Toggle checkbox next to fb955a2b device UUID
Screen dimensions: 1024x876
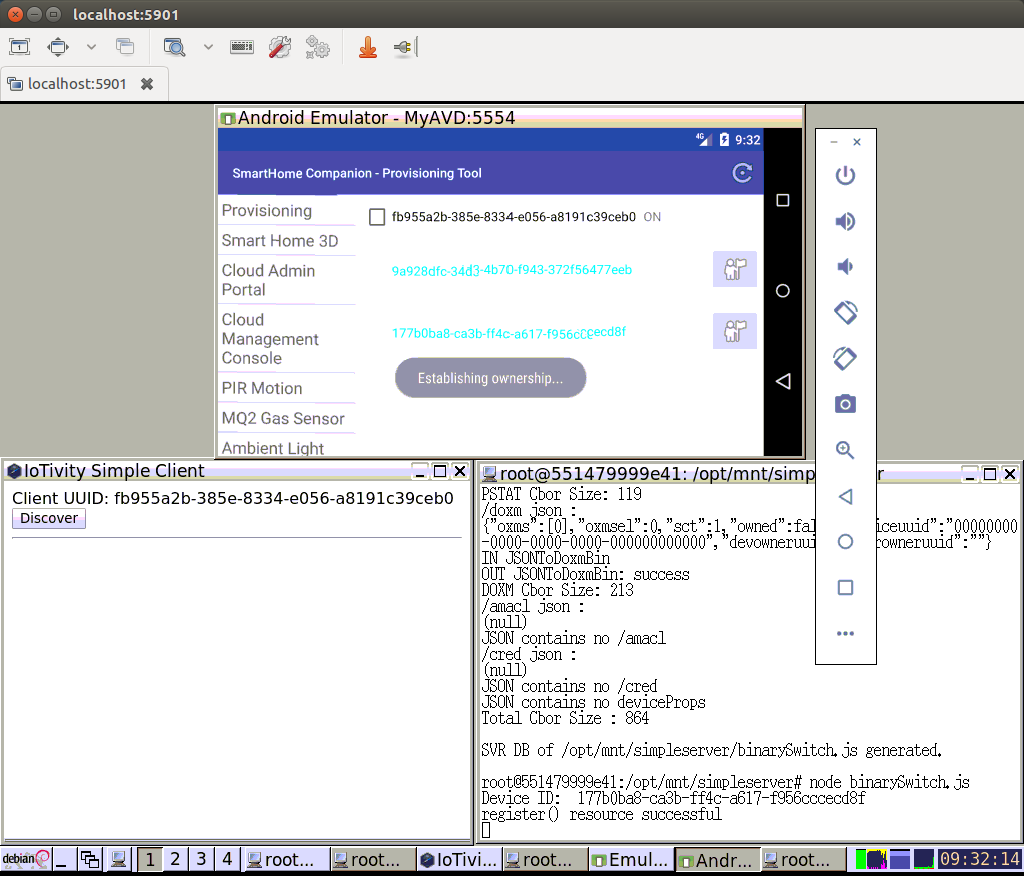(x=377, y=217)
